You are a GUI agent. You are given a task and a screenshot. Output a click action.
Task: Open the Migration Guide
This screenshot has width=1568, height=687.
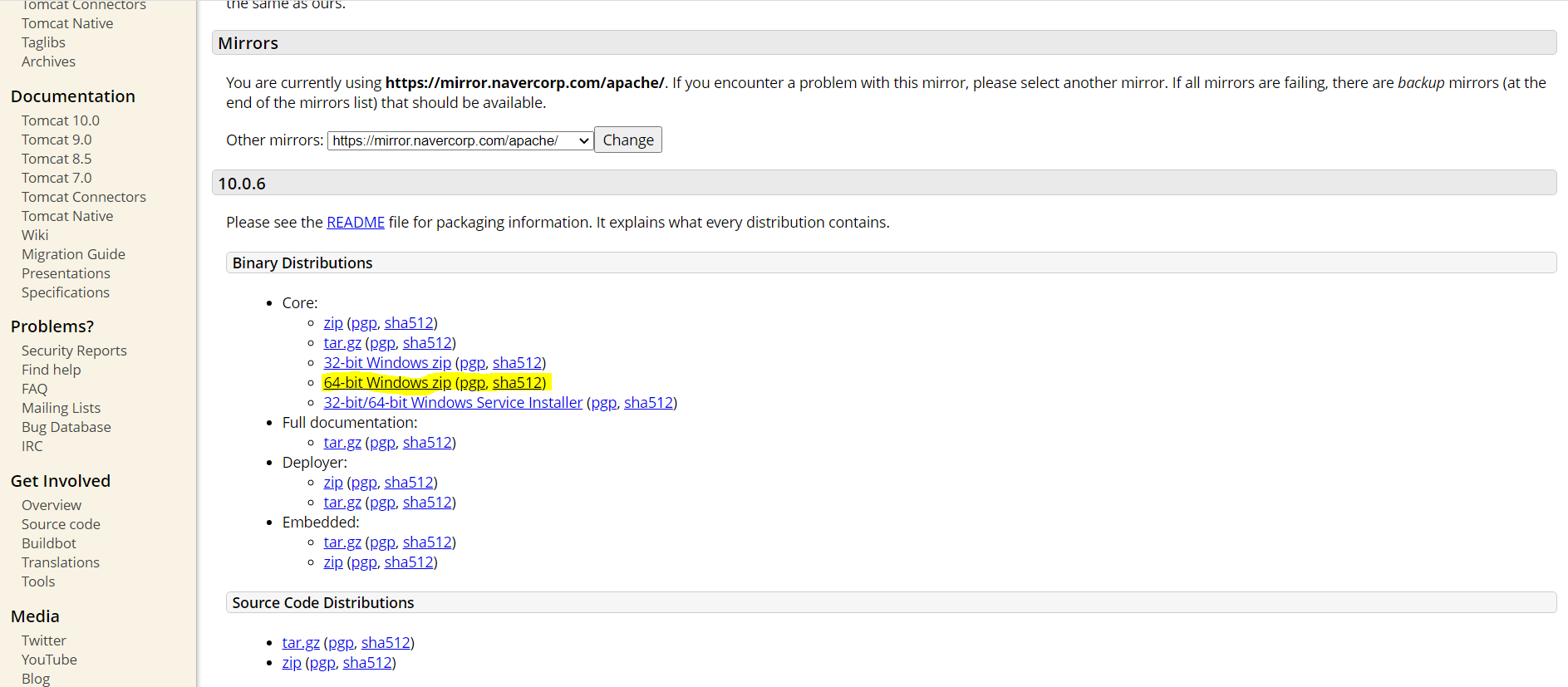pyautogui.click(x=73, y=254)
